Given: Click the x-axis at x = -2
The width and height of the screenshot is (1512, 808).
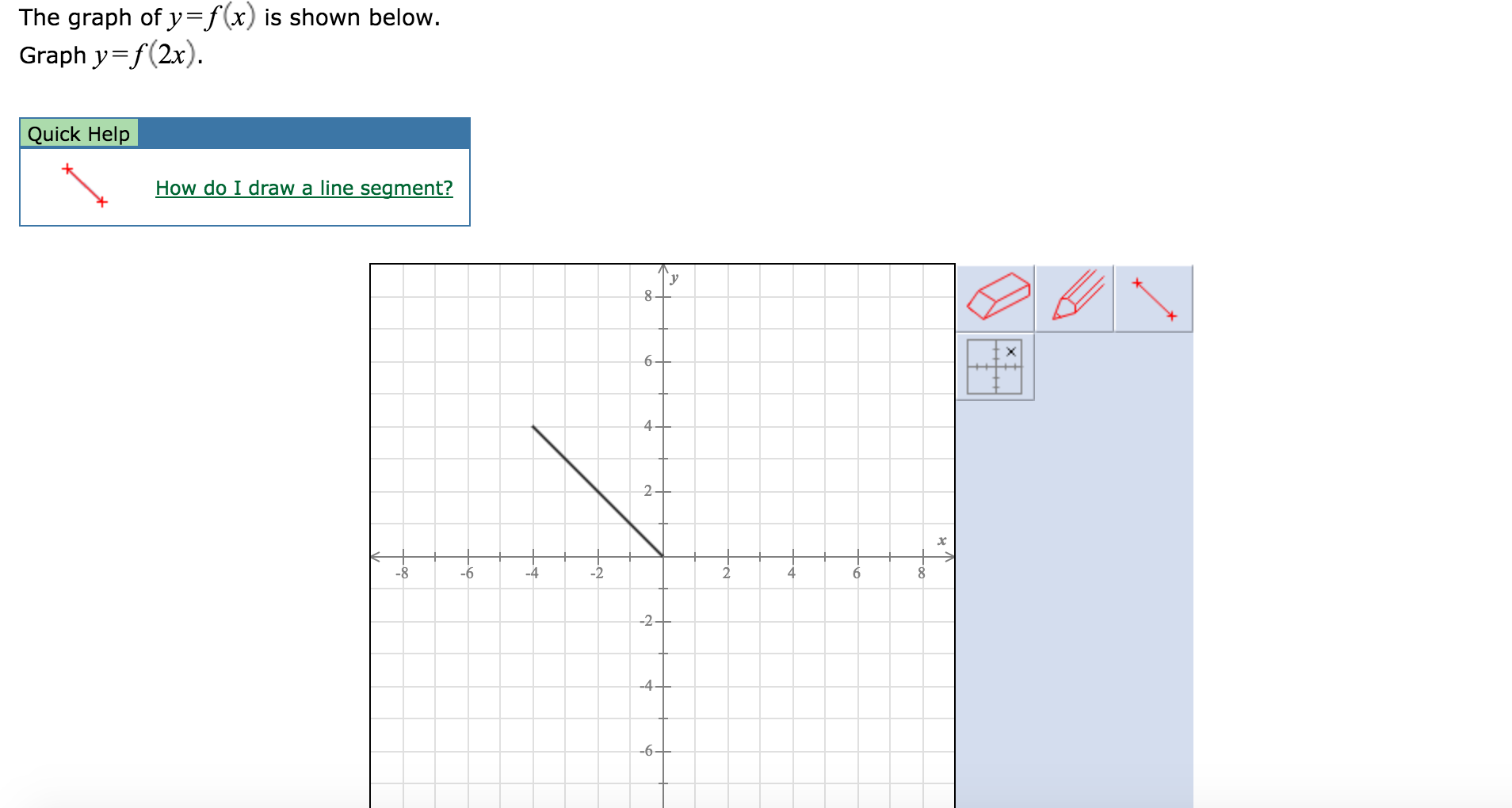Looking at the screenshot, I should click(598, 556).
